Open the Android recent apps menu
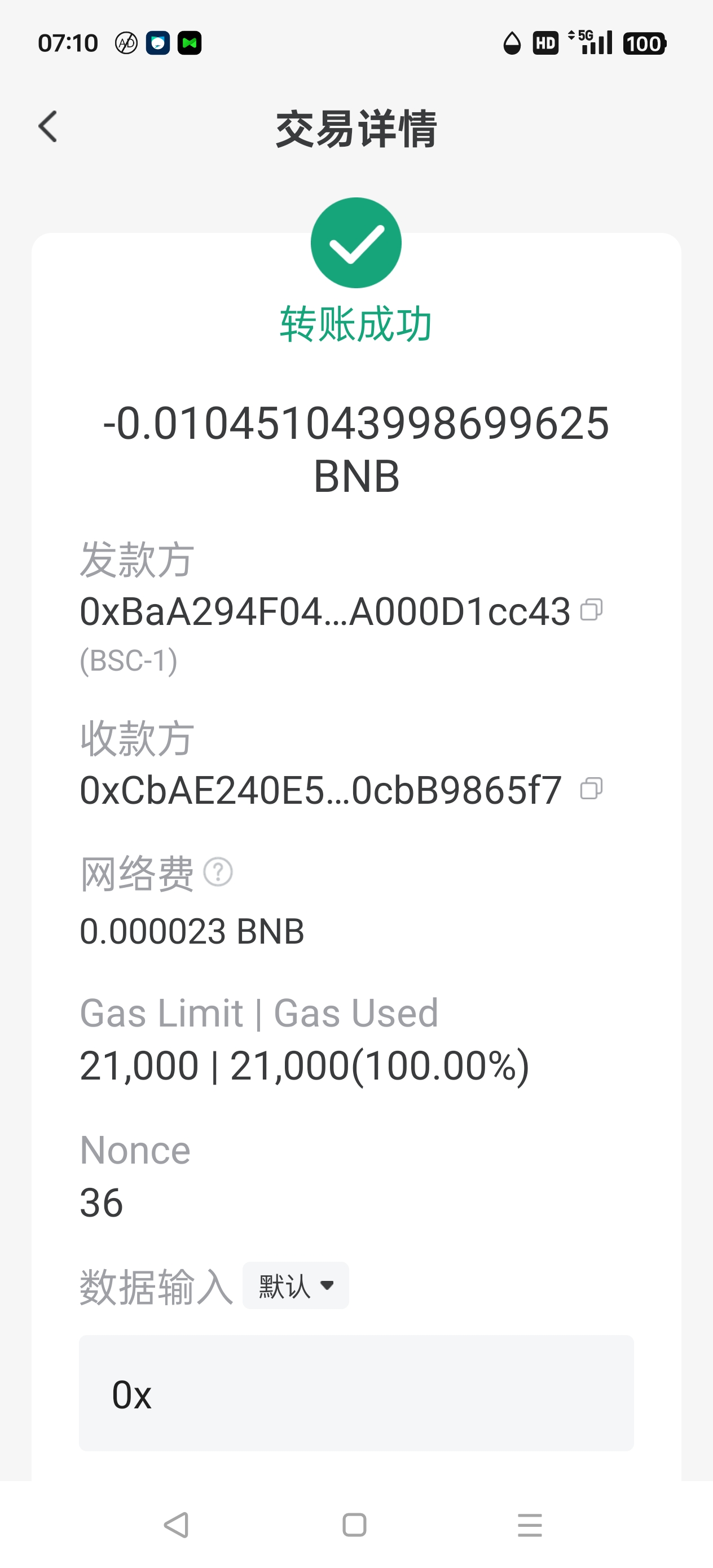The image size is (713, 1568). [529, 1525]
